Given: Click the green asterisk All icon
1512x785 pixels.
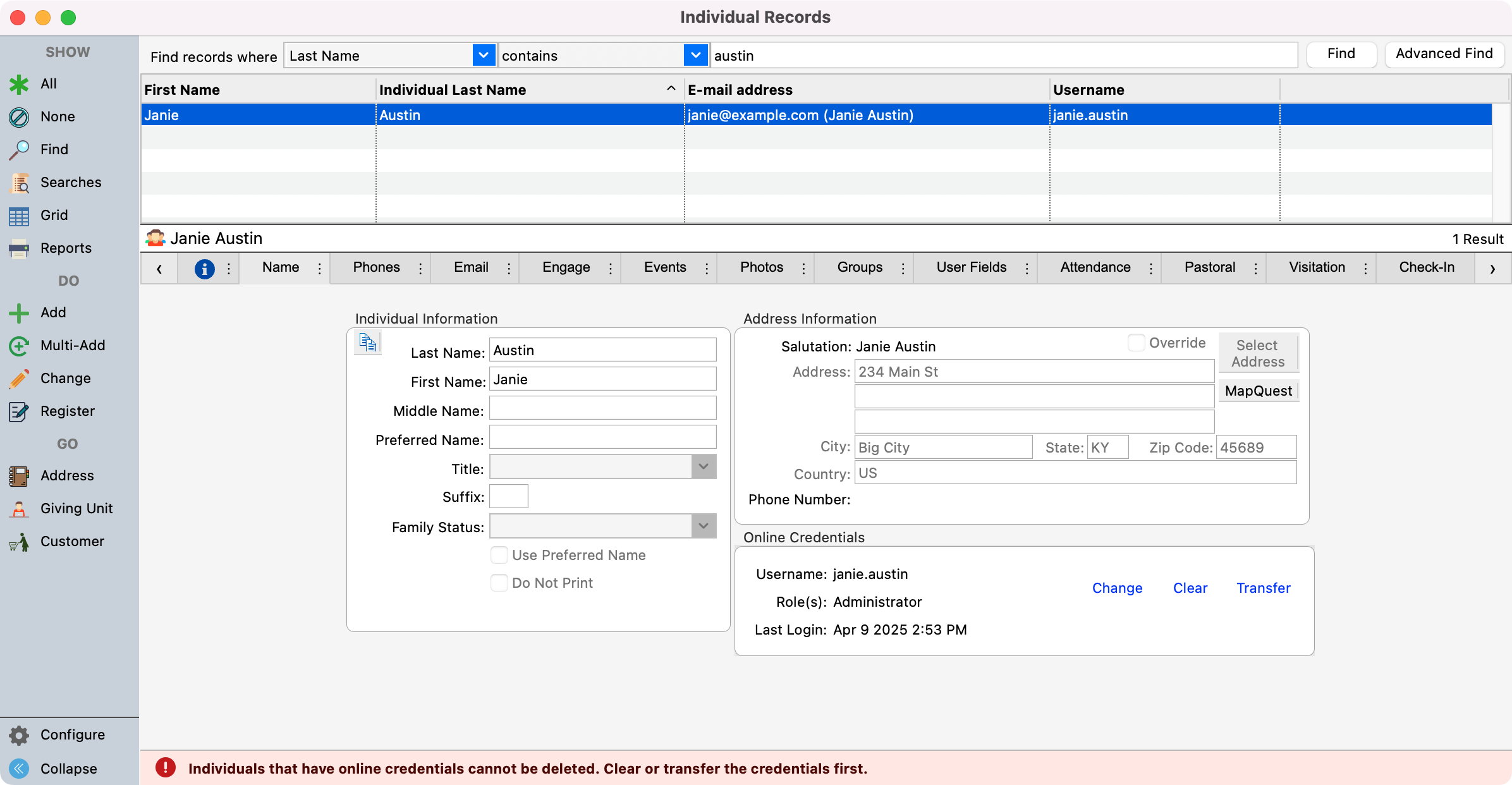Looking at the screenshot, I should 19,84.
